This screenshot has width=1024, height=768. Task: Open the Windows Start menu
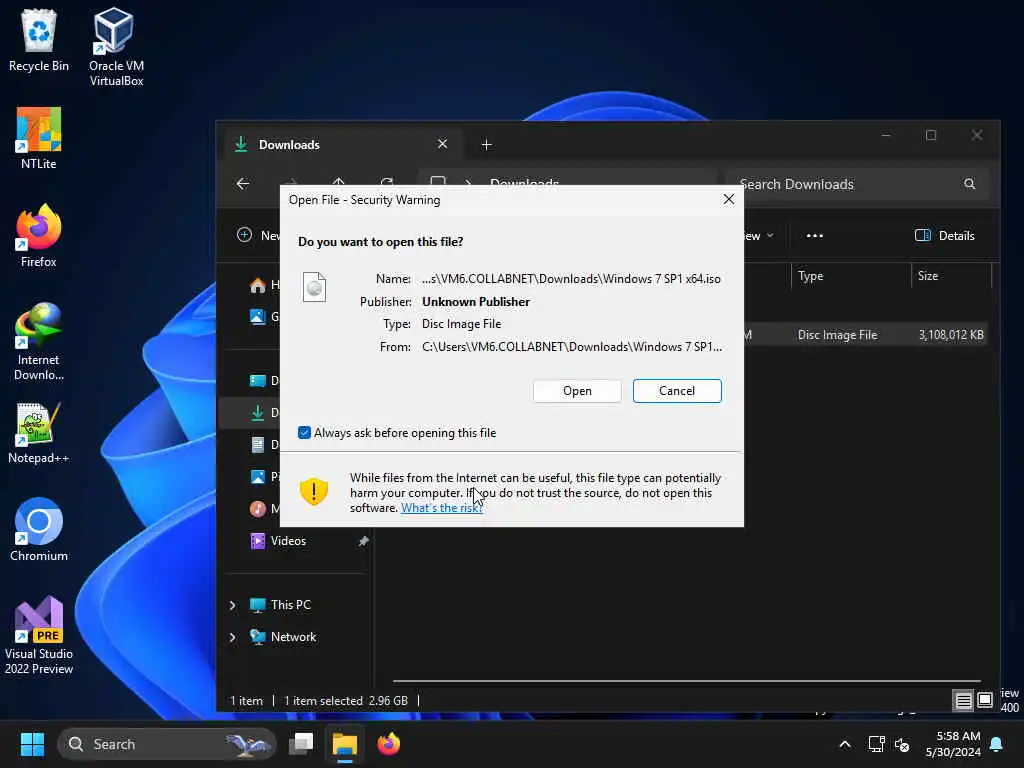(x=32, y=744)
